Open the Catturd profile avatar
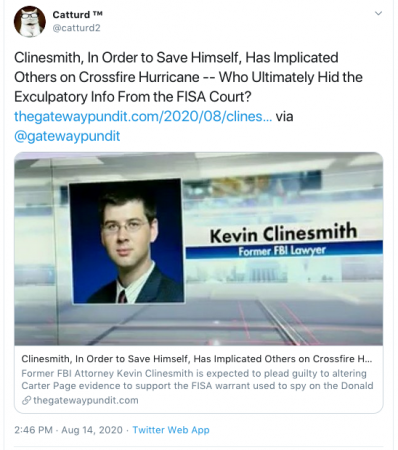This screenshot has width=398, height=450. point(29,21)
